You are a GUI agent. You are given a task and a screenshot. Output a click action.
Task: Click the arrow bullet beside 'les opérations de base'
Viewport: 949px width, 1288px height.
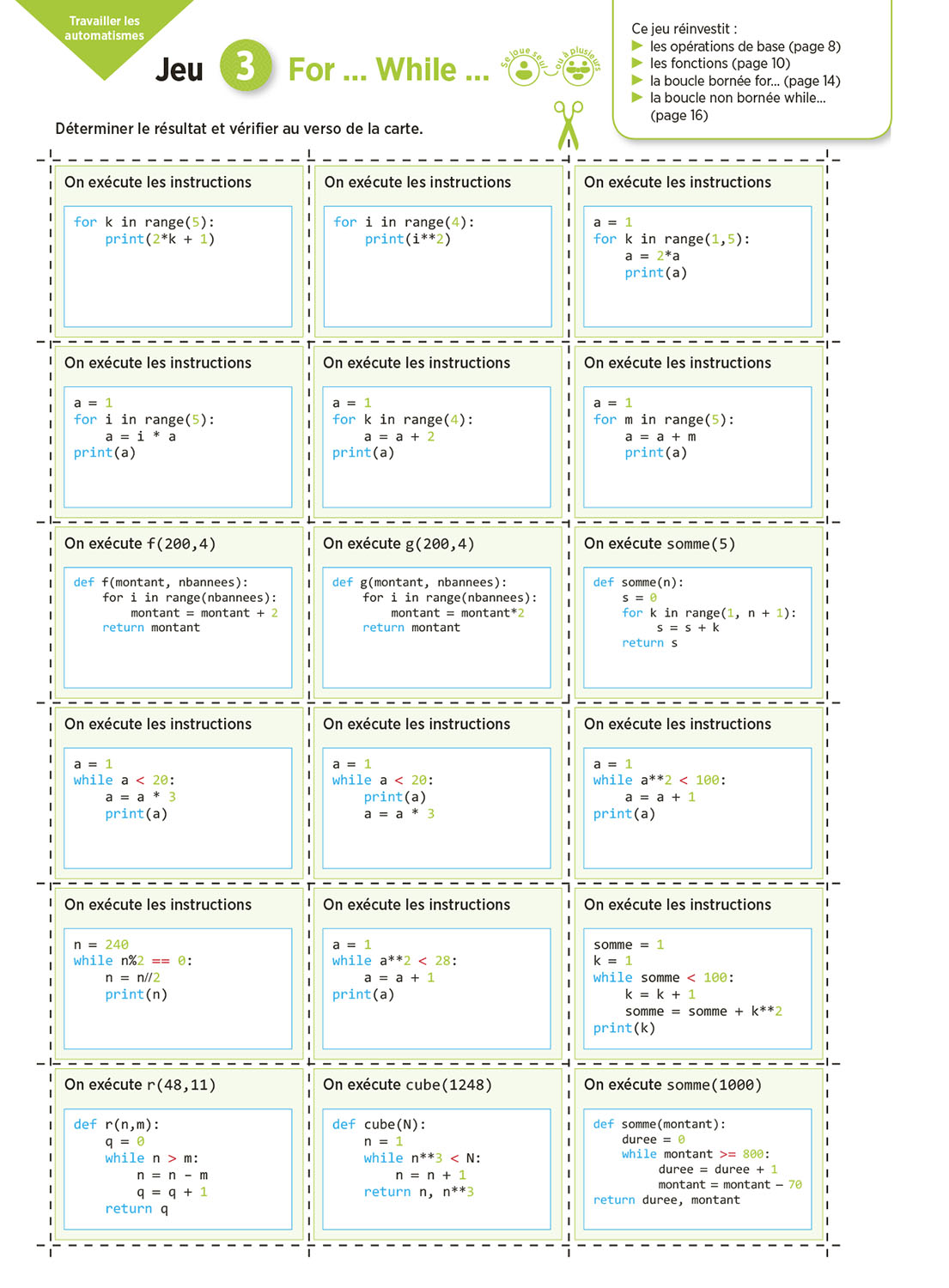tap(637, 46)
